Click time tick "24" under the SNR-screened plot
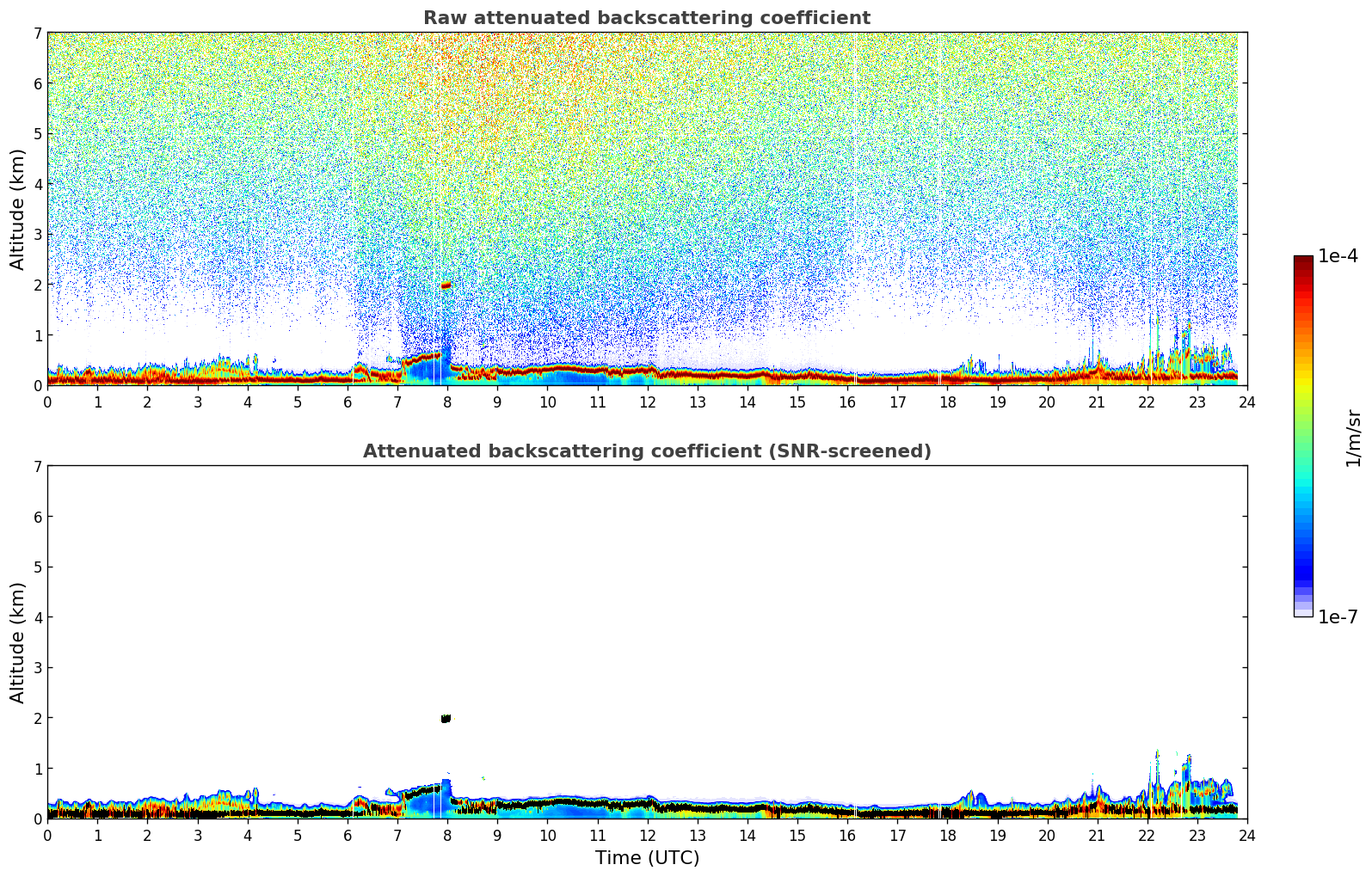 [1247, 835]
